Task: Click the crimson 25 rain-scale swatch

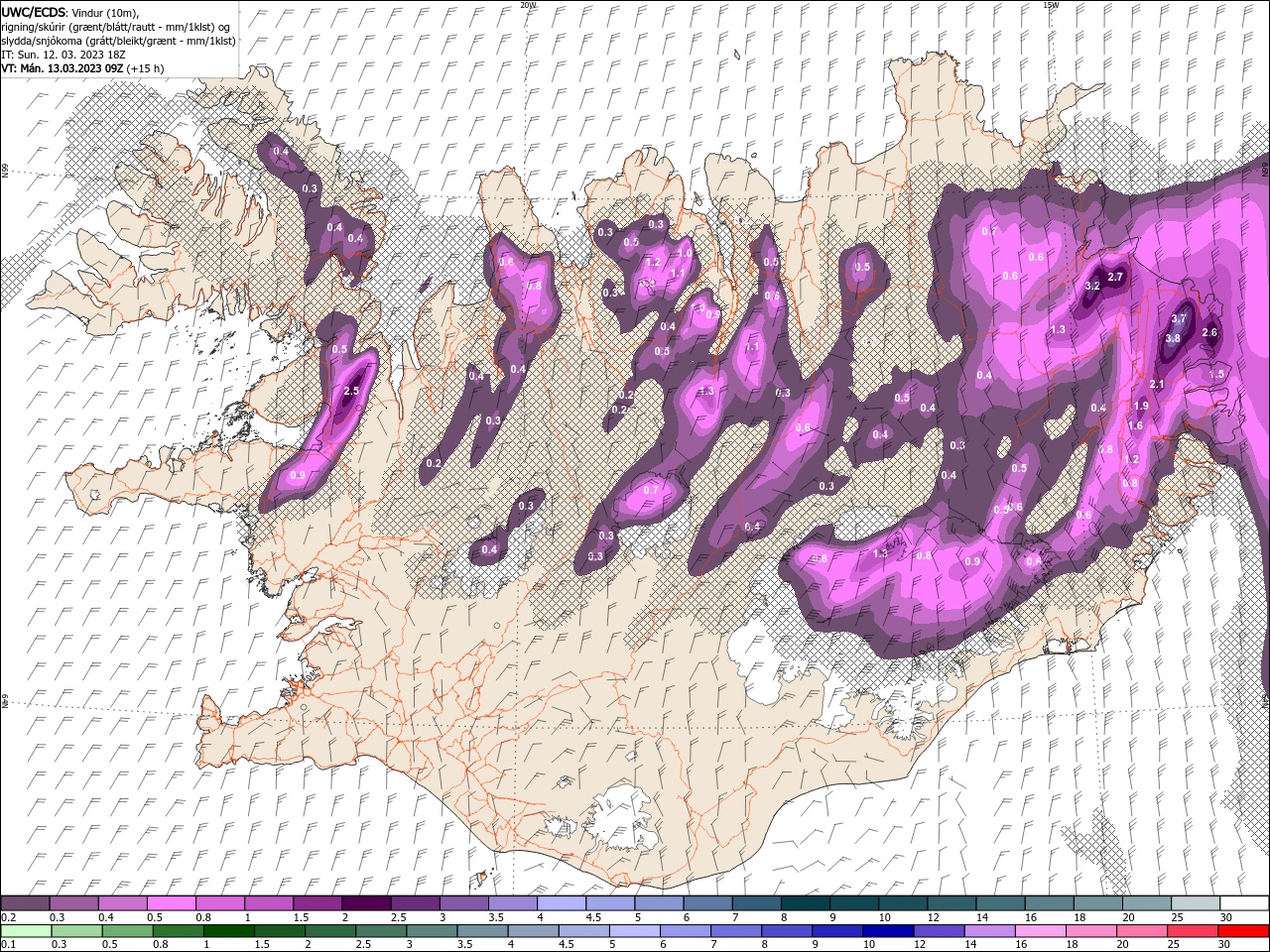Action: [1192, 931]
